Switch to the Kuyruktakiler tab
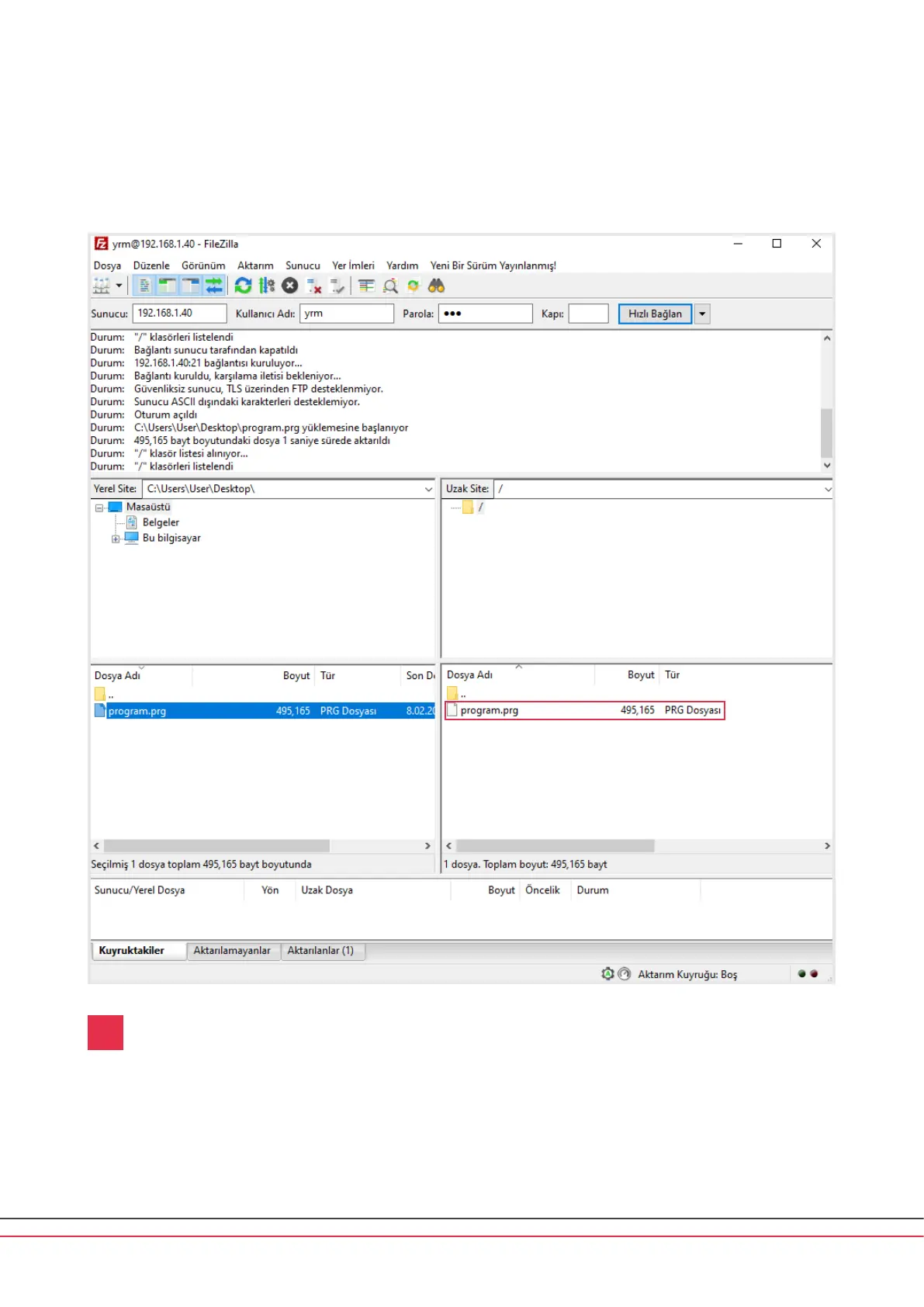924x1307 pixels. (x=138, y=951)
